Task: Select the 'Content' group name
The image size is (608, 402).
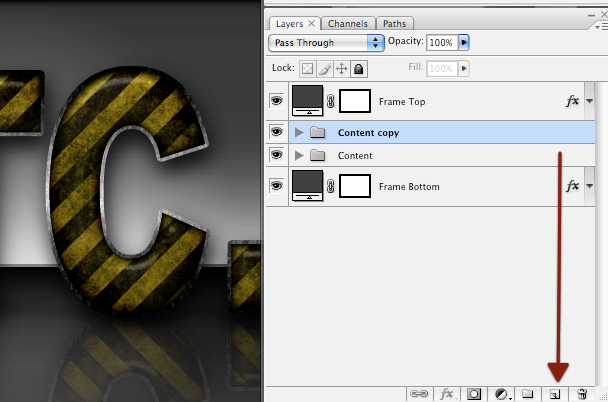Action: point(355,156)
